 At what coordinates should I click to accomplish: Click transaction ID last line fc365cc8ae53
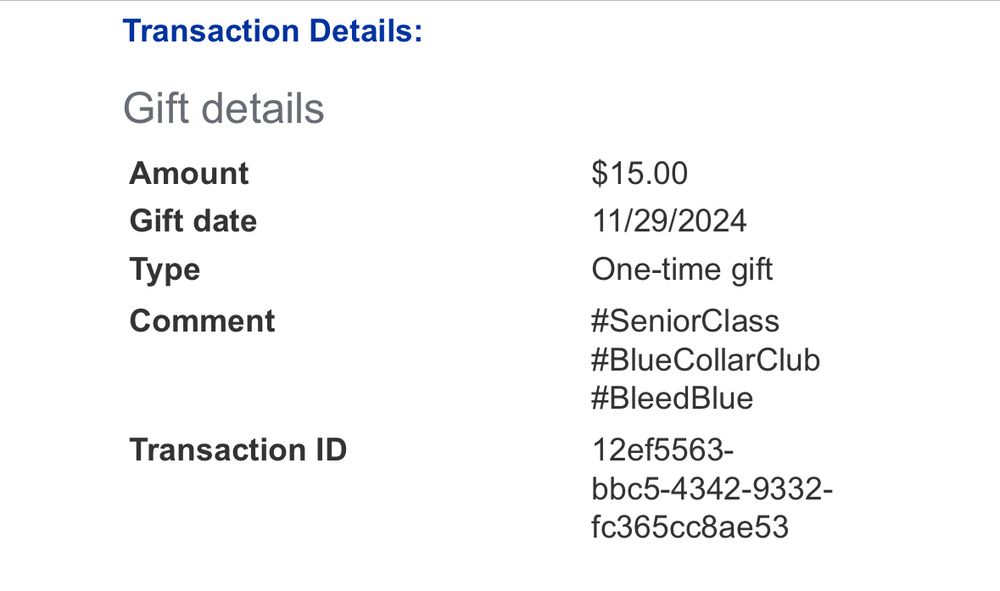click(690, 527)
